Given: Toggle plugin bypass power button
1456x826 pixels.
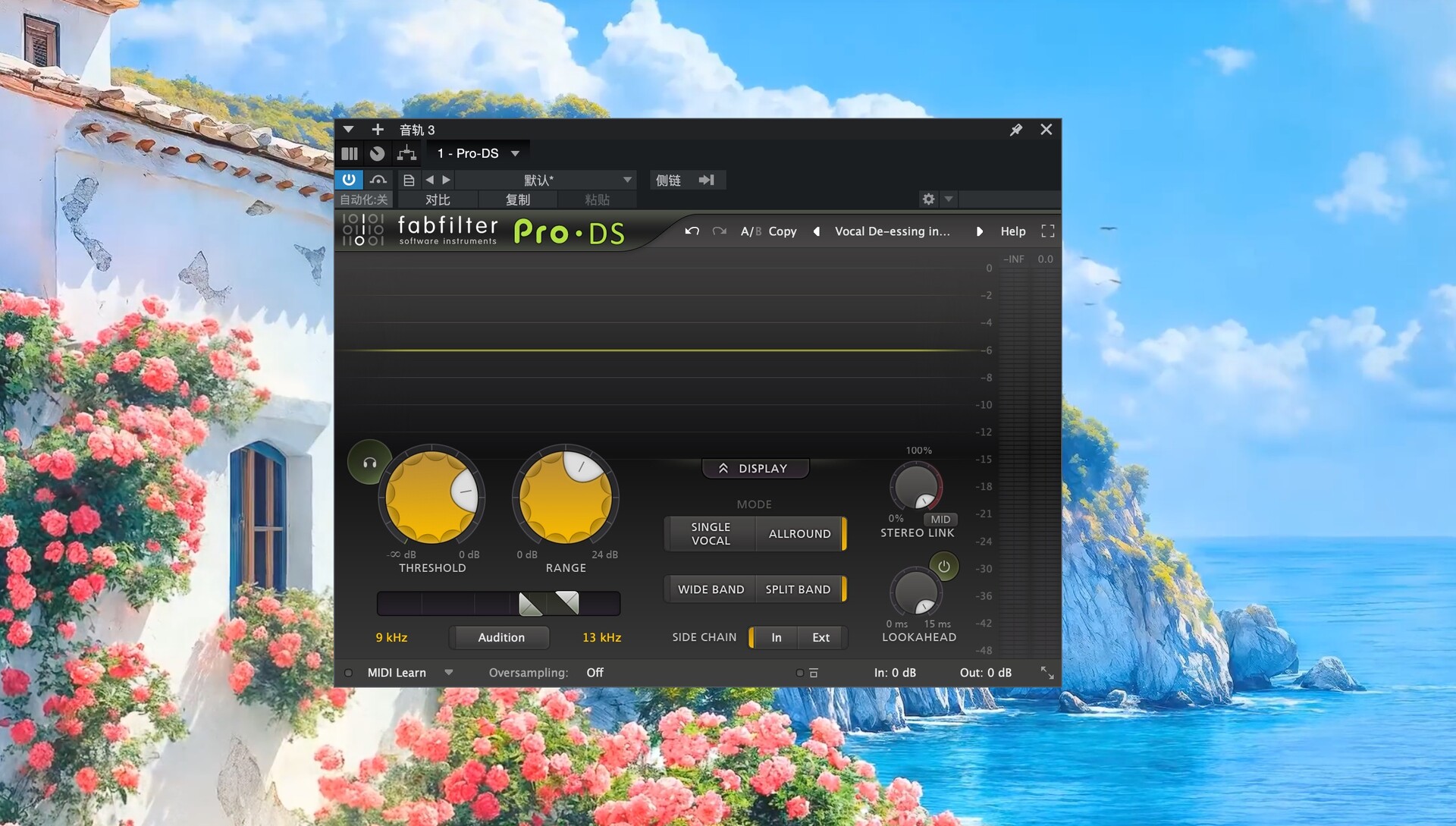Looking at the screenshot, I should (x=349, y=180).
